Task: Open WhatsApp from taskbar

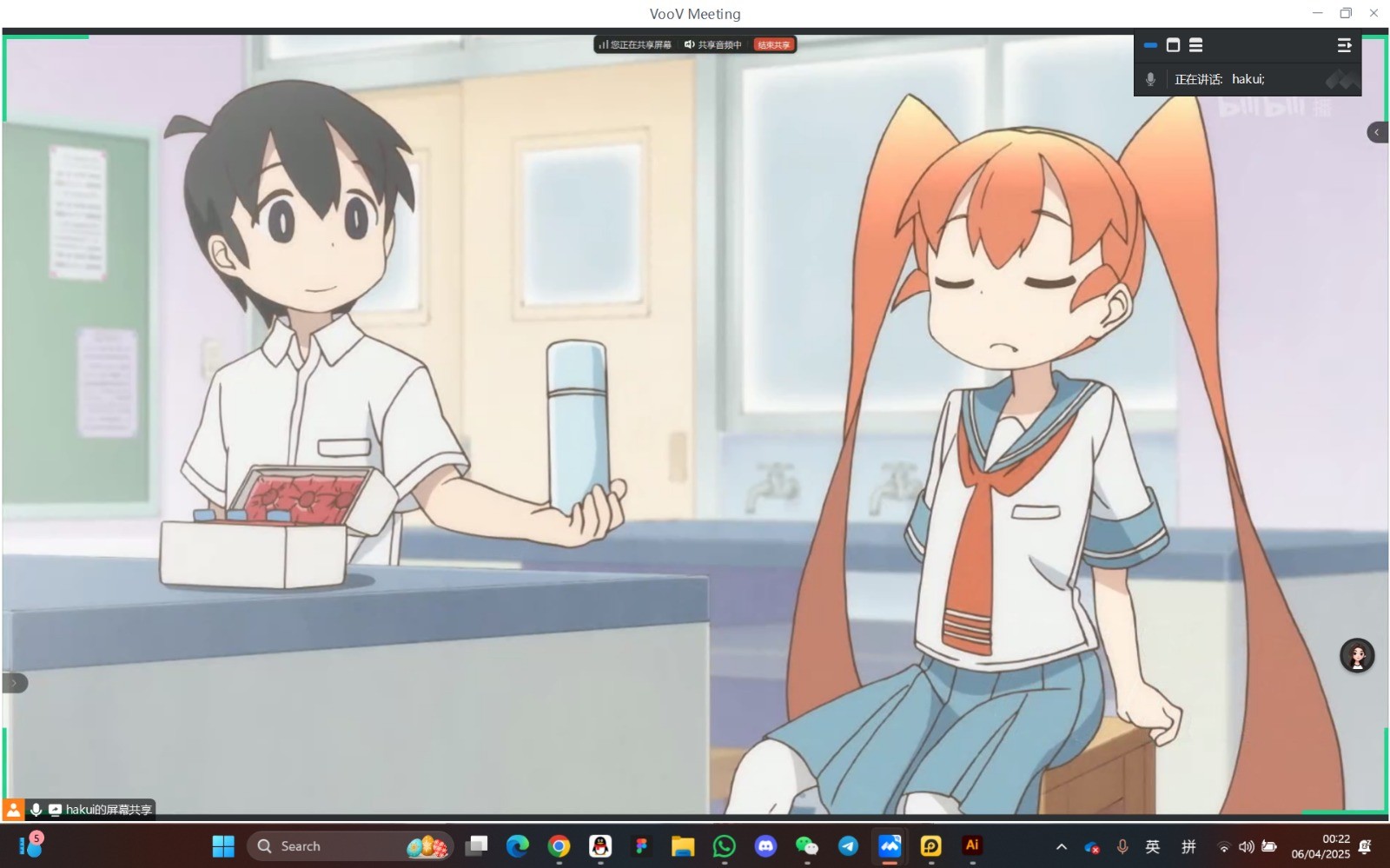Action: pos(725,846)
